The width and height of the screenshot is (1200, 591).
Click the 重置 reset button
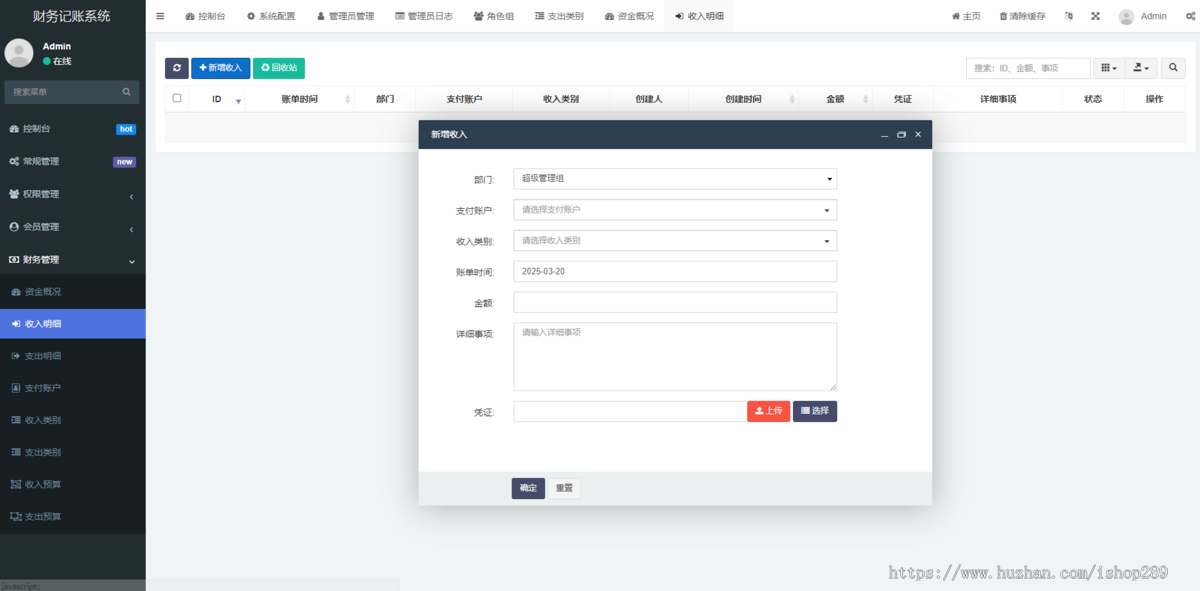(565, 488)
